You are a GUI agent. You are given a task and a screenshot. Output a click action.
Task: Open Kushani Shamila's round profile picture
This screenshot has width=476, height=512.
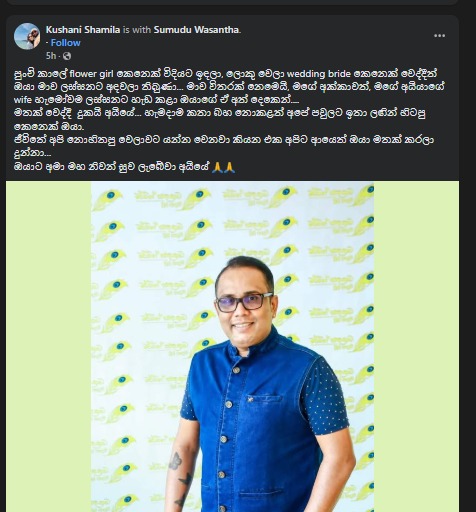[x=27, y=36]
